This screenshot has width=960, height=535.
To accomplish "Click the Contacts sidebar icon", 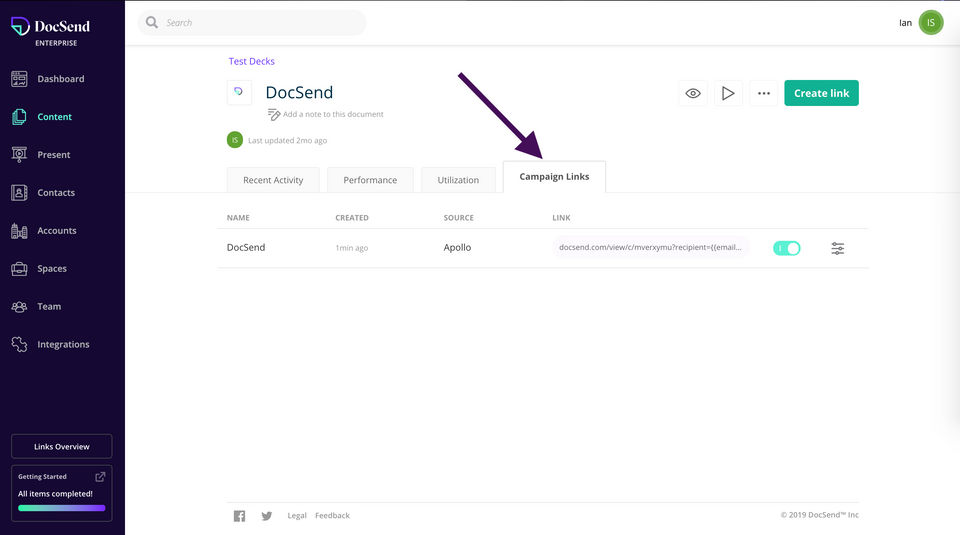I will coord(19,192).
